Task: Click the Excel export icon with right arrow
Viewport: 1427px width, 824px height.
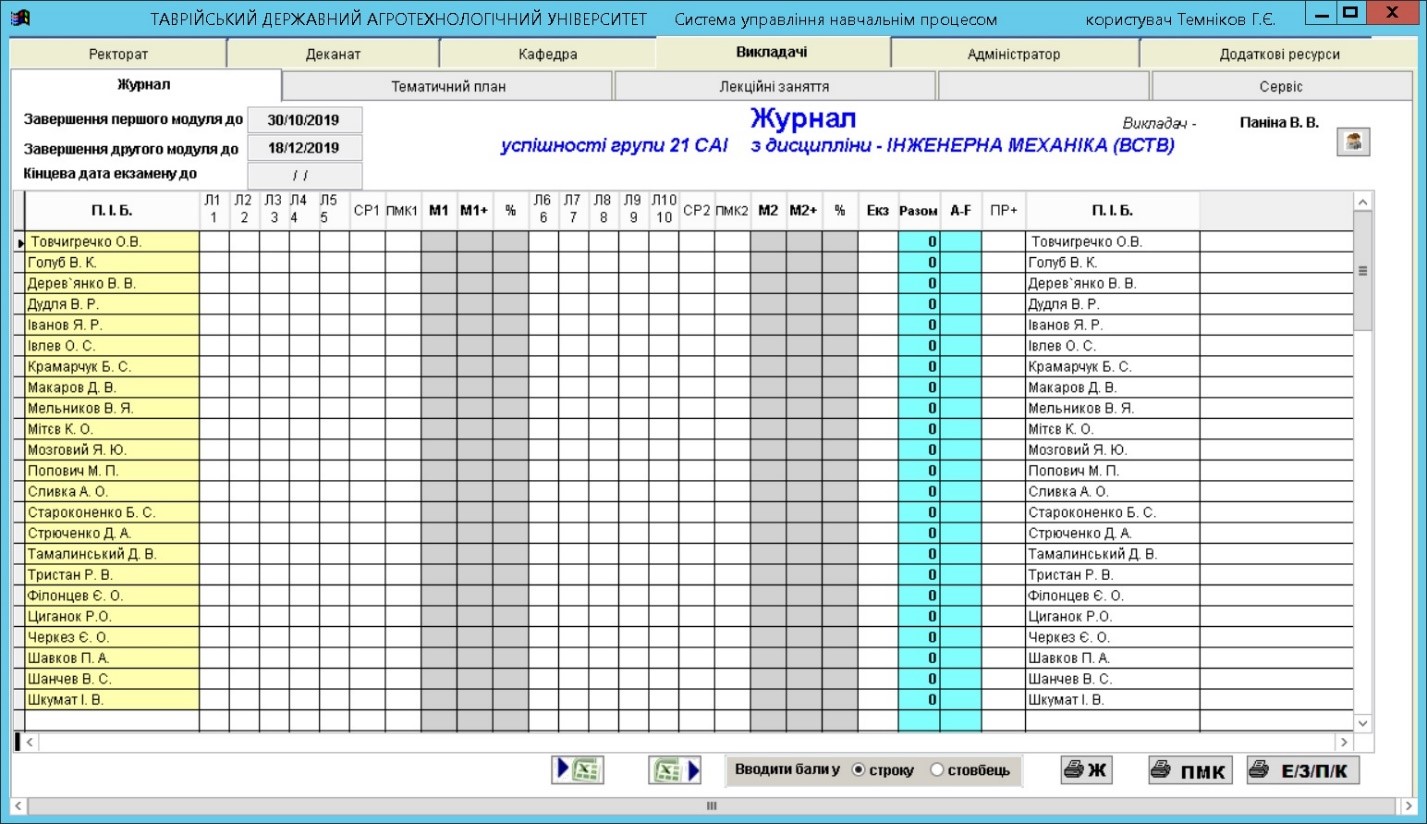Action: pyautogui.click(x=675, y=770)
